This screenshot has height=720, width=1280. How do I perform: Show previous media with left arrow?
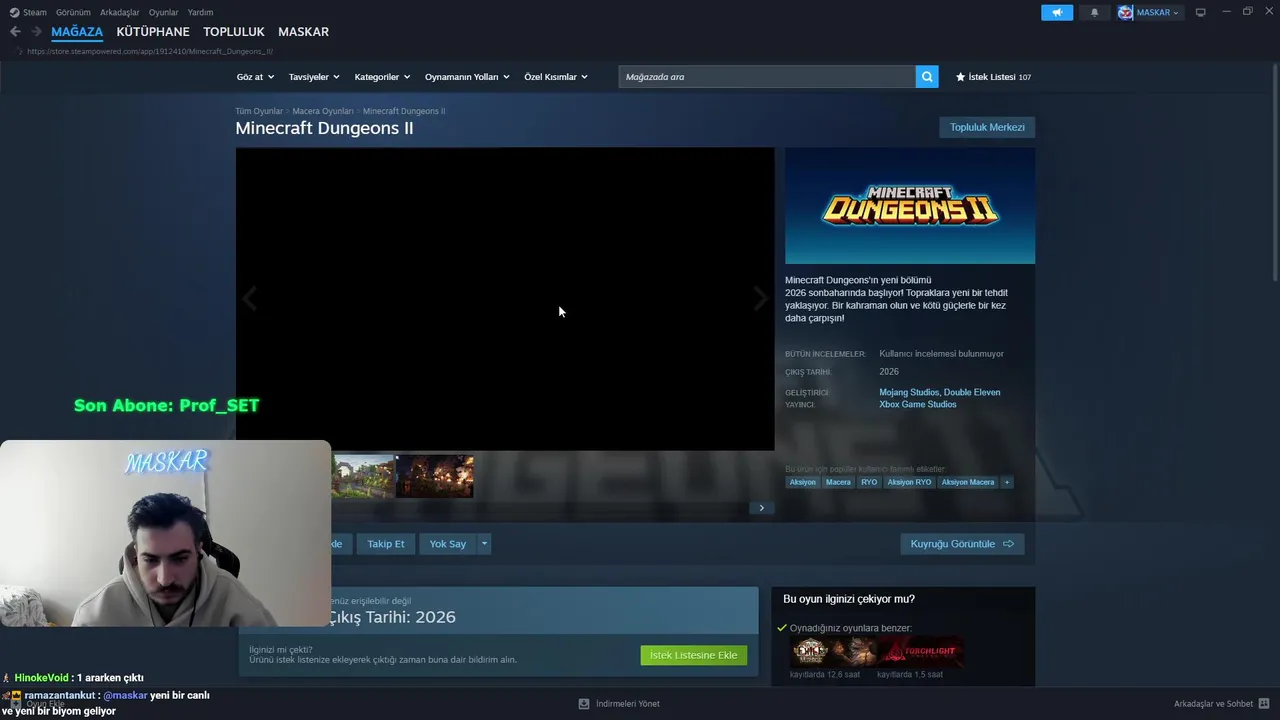pos(250,298)
